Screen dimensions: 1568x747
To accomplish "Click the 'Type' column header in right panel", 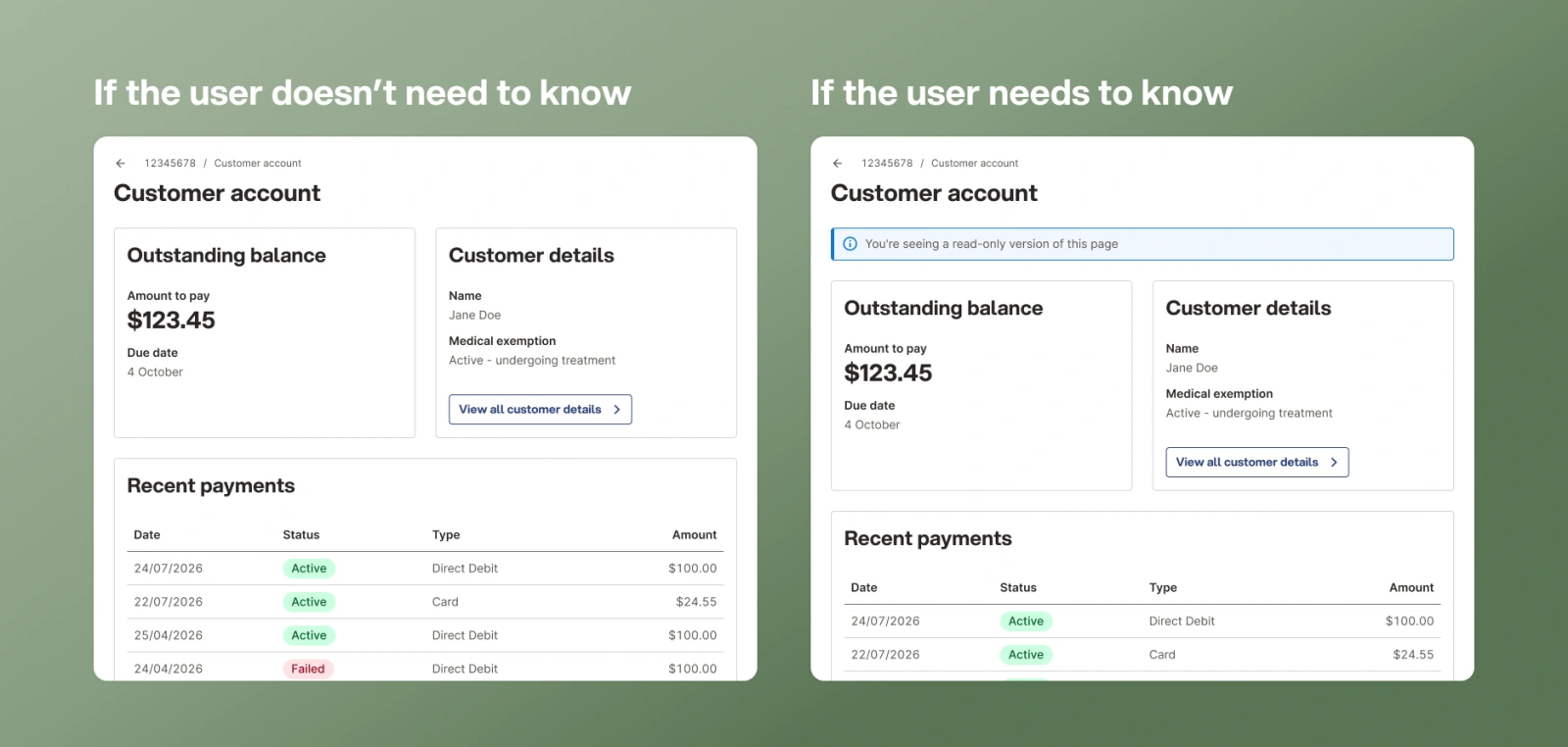I will point(1163,588).
